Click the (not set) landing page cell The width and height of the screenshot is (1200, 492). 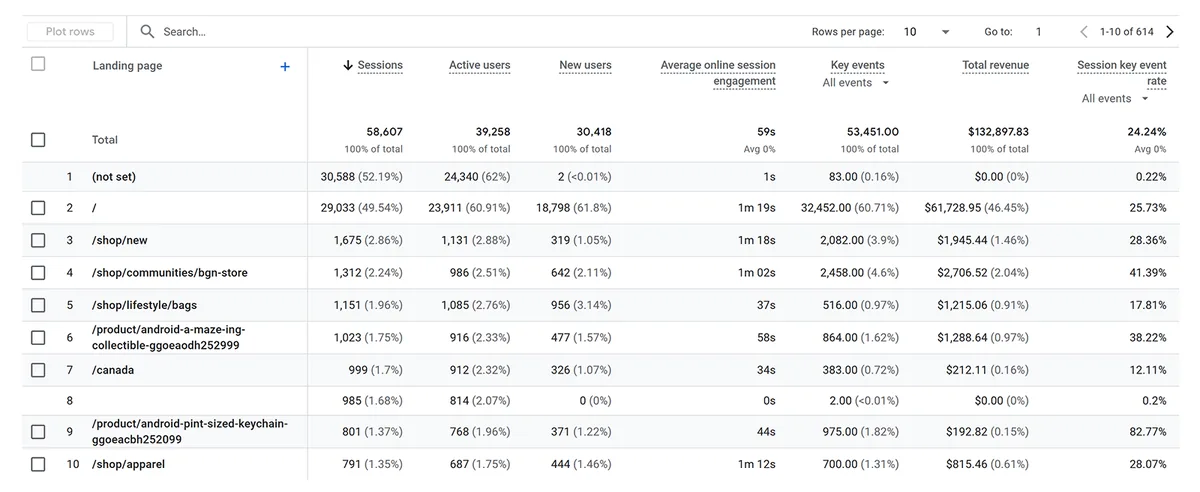(114, 177)
